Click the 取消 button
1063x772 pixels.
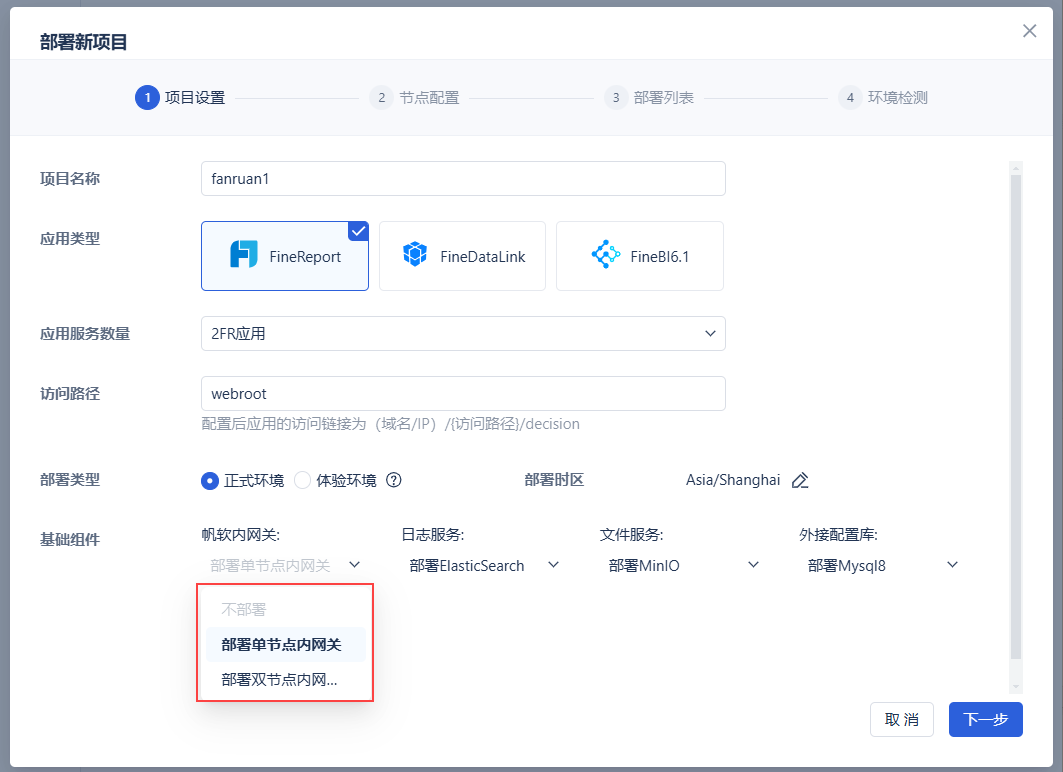pyautogui.click(x=902, y=719)
